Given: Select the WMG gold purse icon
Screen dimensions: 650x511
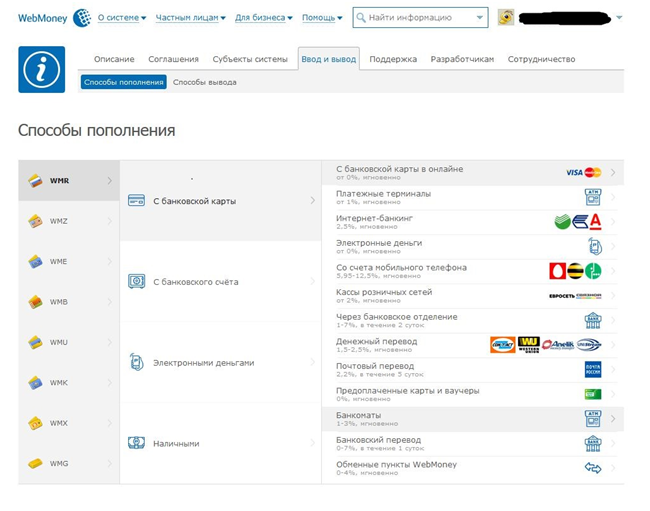Looking at the screenshot, I should coord(35,463).
